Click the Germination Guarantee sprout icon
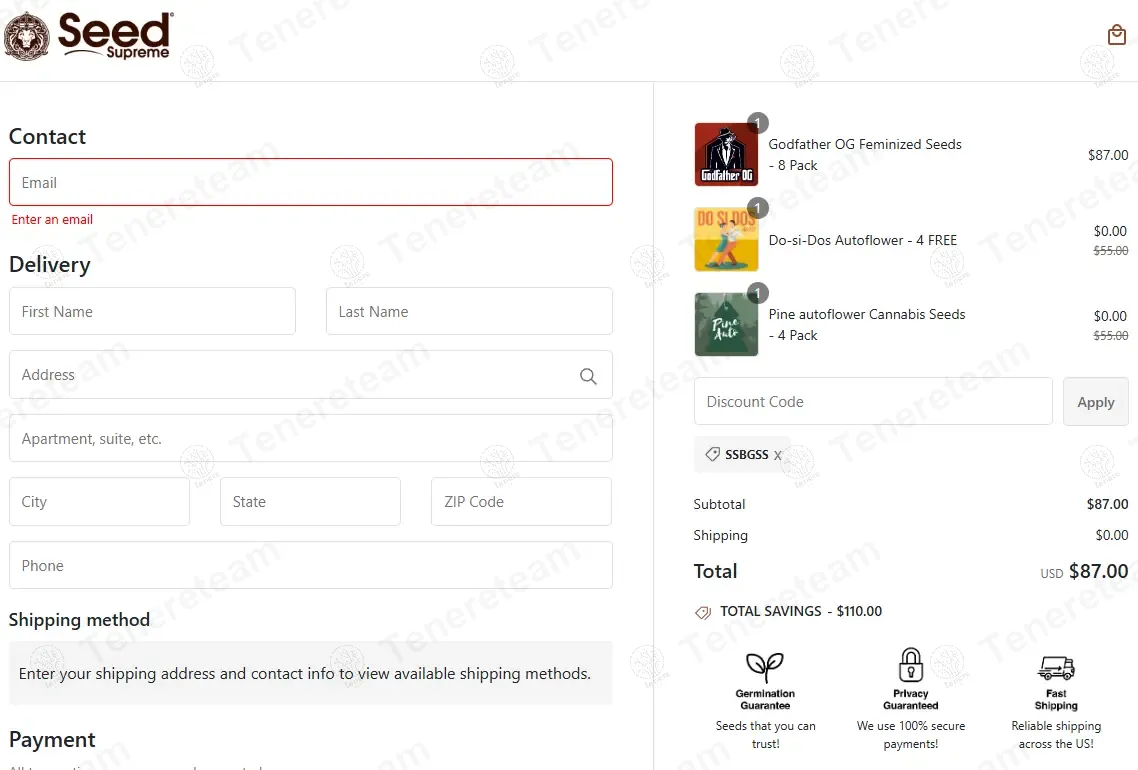Screen dimensions: 1138x770 click(x=765, y=667)
